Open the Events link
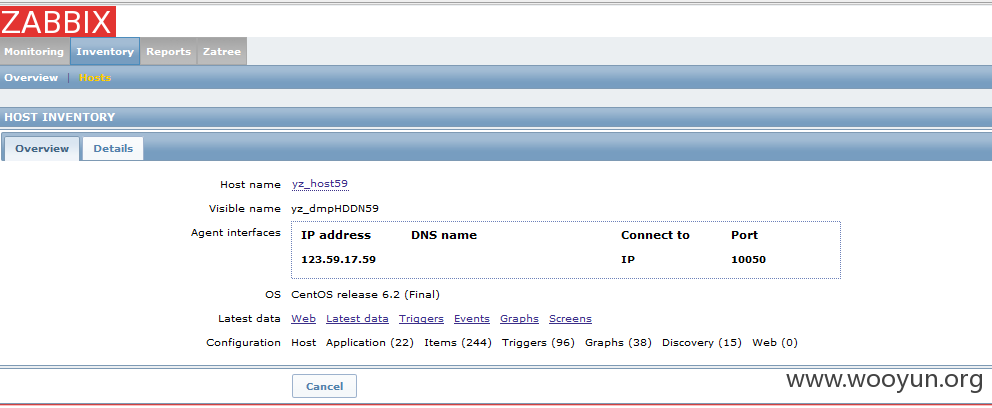992x408 pixels. coord(472,319)
